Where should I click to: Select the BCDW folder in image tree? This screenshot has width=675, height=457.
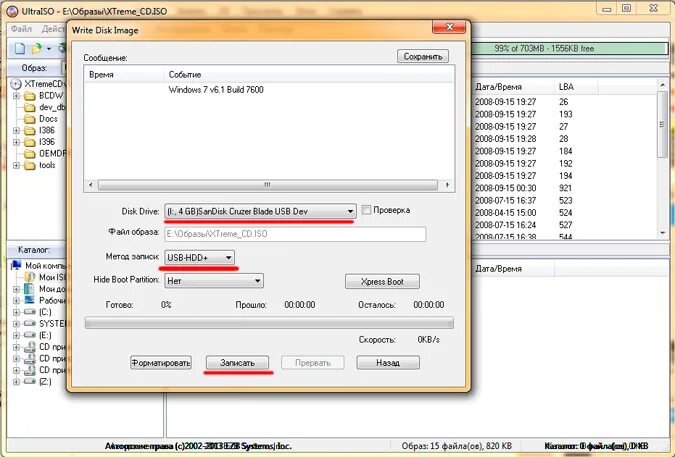(44, 96)
